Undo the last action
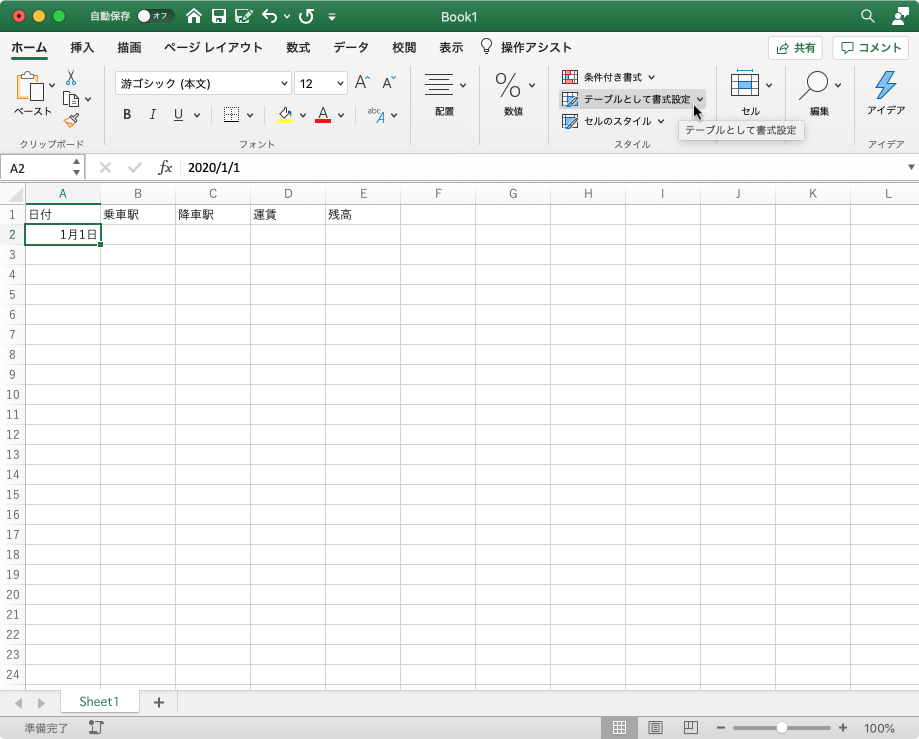This screenshot has height=739, width=919. [270, 16]
